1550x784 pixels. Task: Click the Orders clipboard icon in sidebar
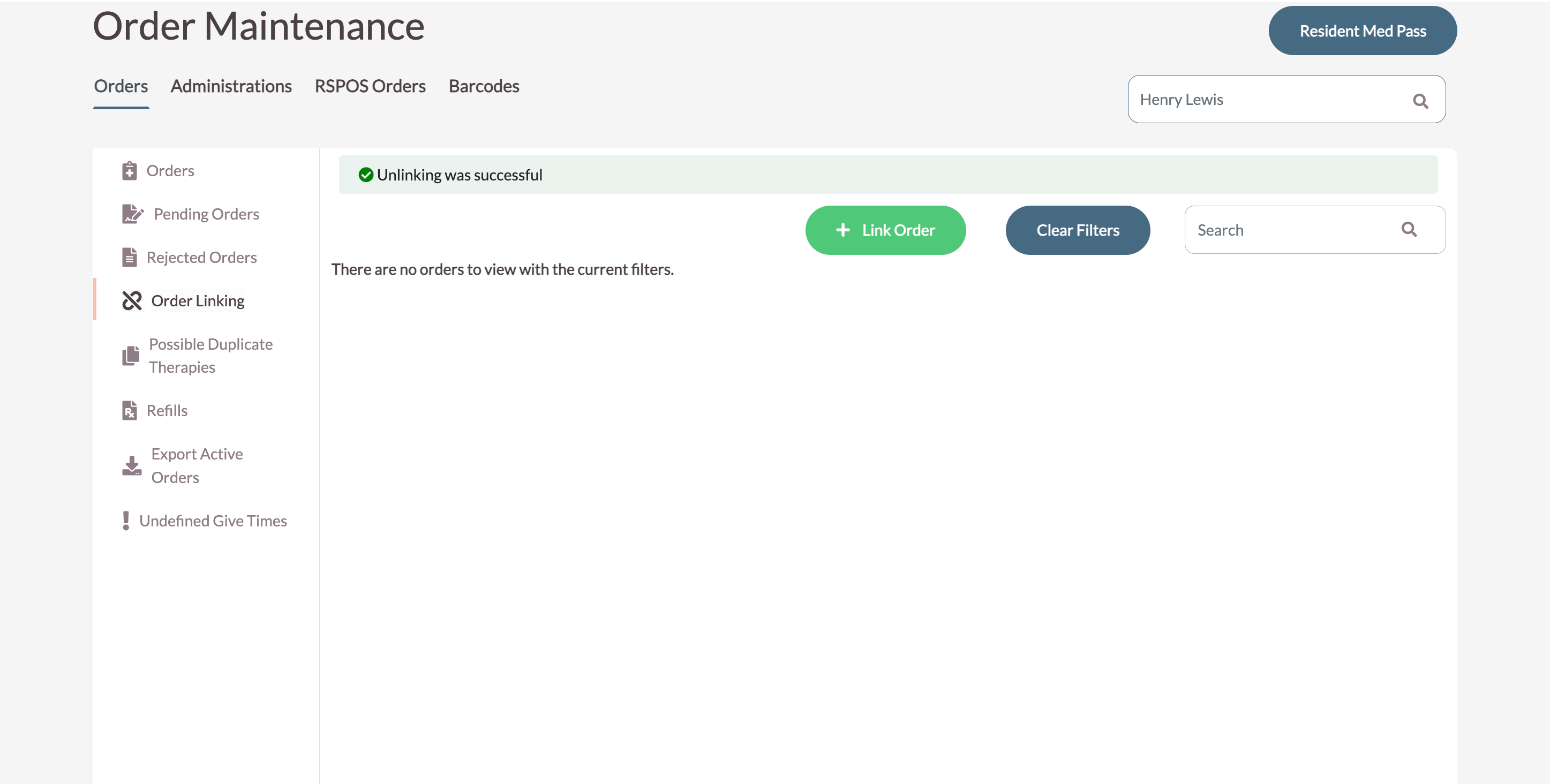point(130,171)
